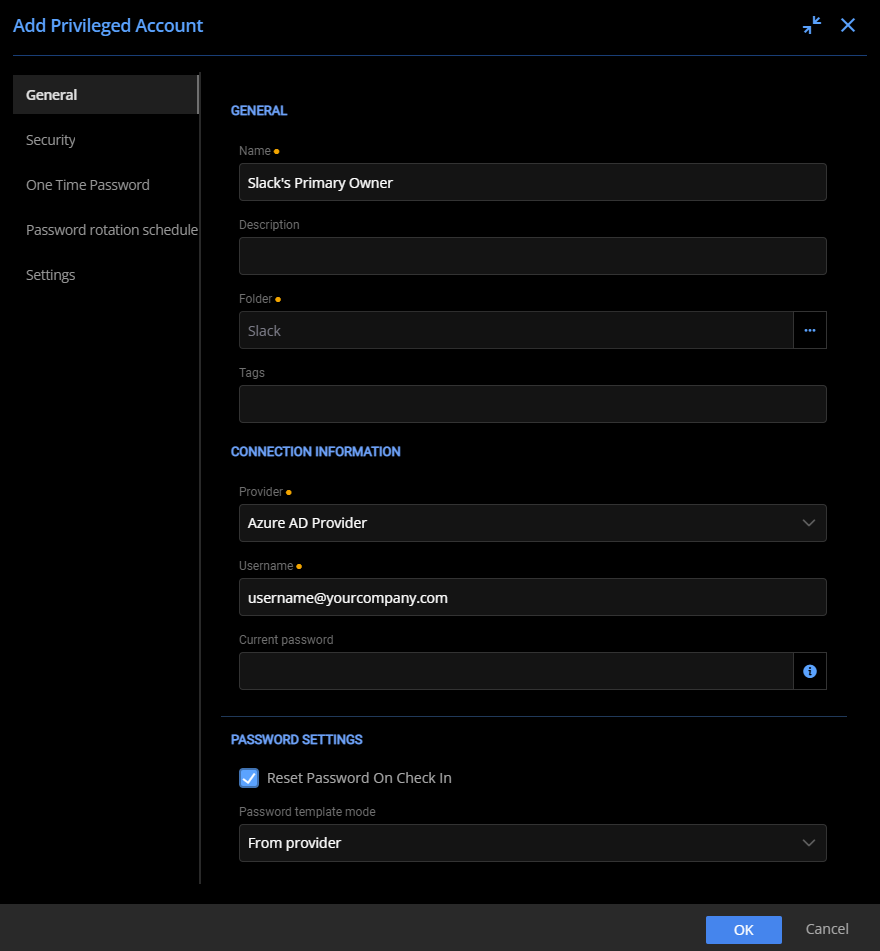This screenshot has height=951, width=880.
Task: Open the Settings section
Action: click(50, 275)
